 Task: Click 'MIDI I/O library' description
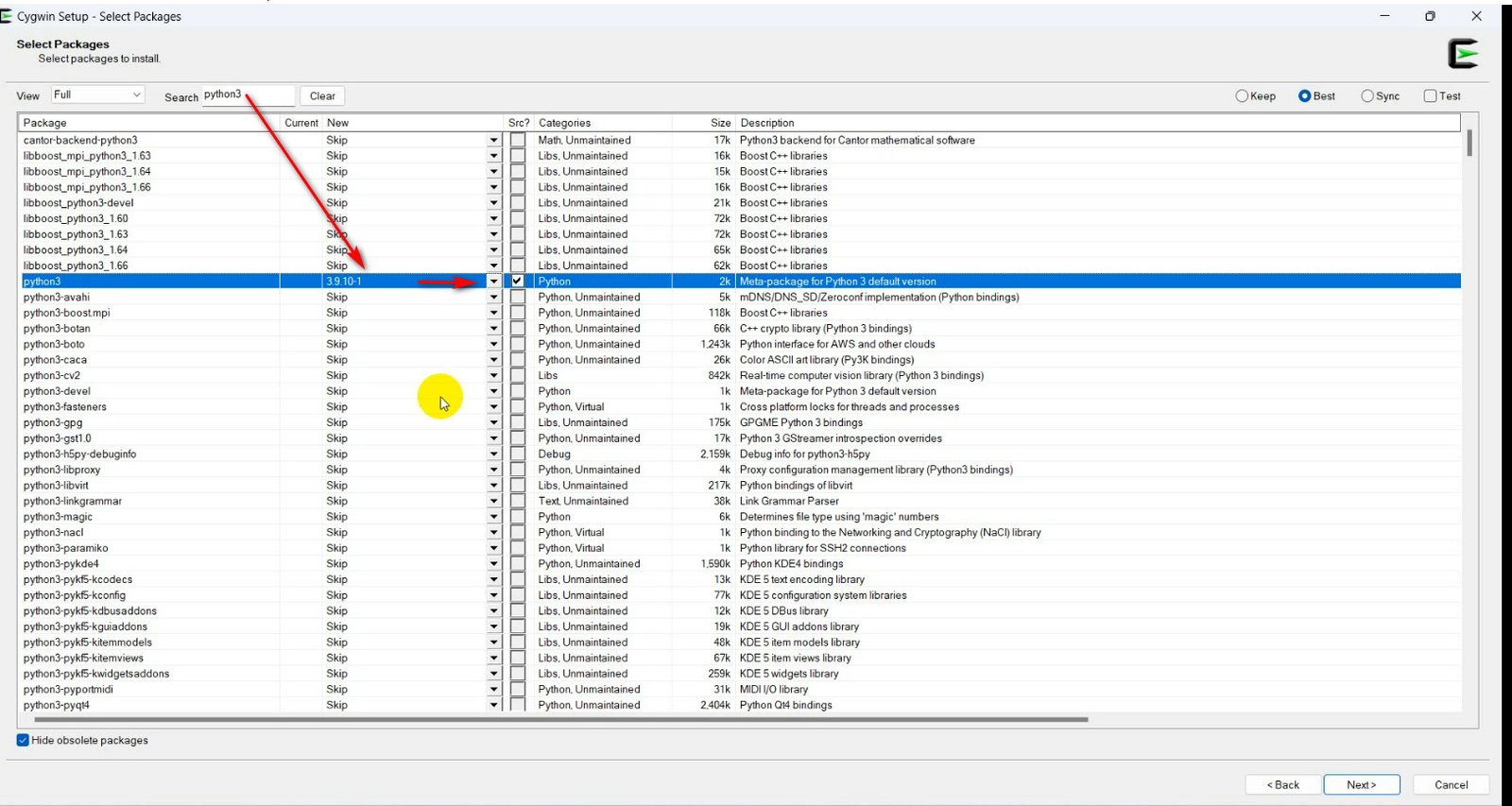pos(774,690)
